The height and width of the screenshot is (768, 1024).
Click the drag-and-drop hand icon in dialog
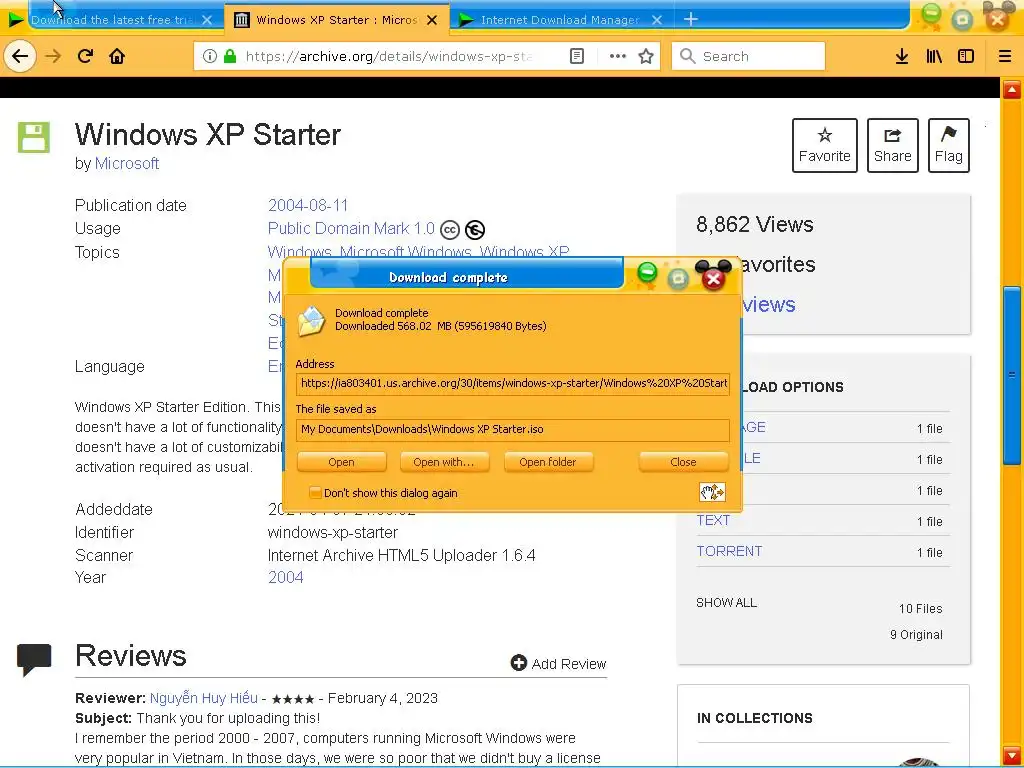(712, 492)
